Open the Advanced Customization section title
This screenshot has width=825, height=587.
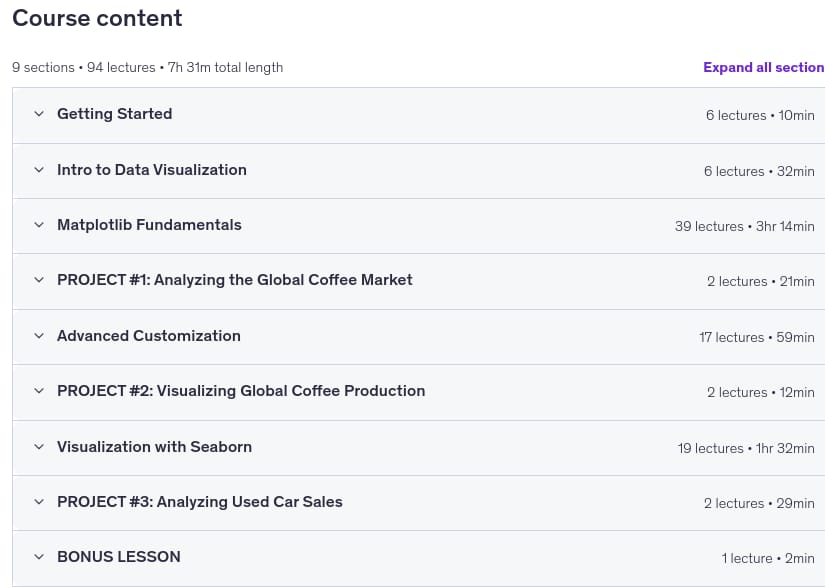coord(149,336)
